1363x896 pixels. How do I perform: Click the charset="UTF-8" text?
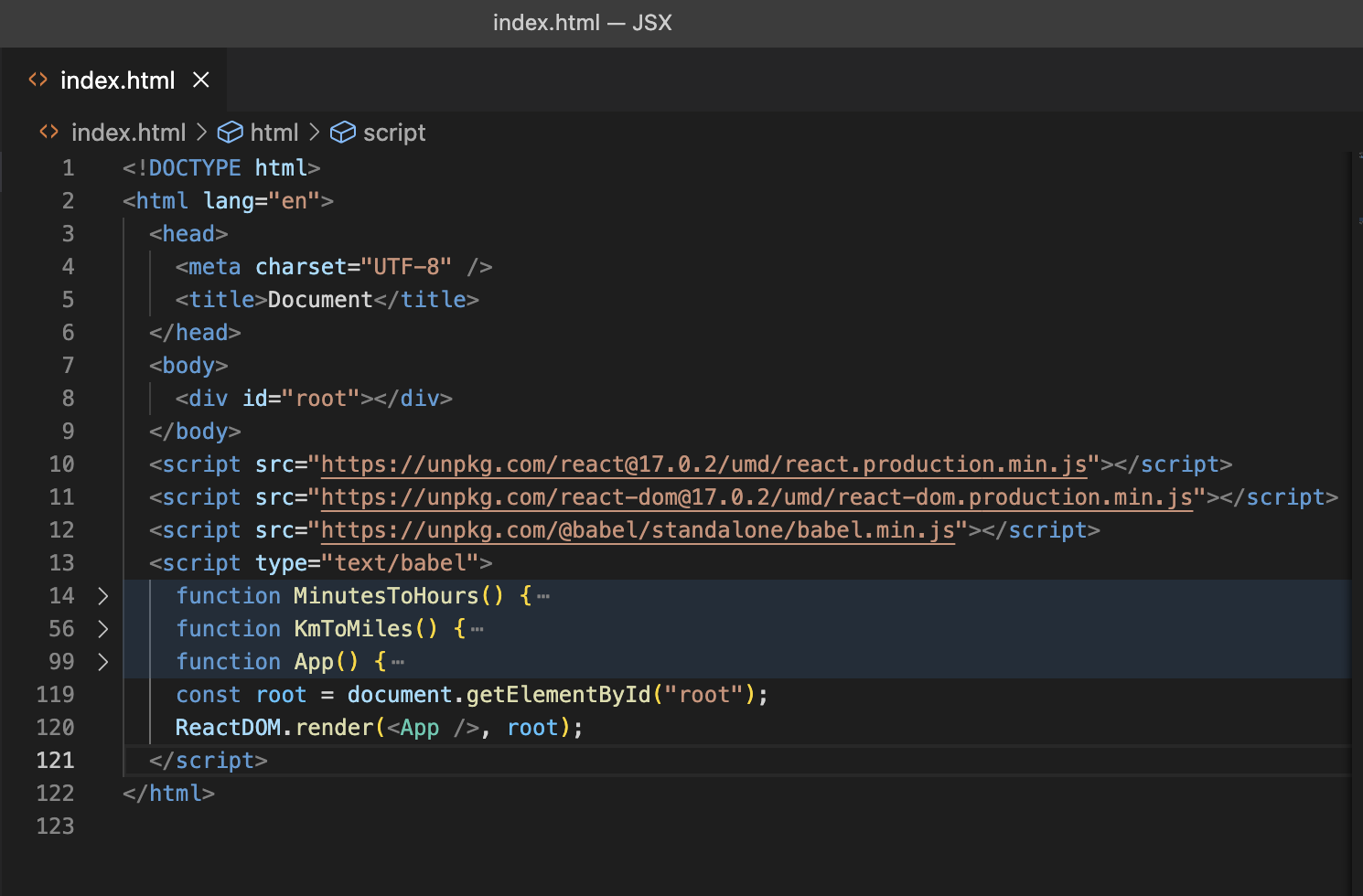(353, 267)
